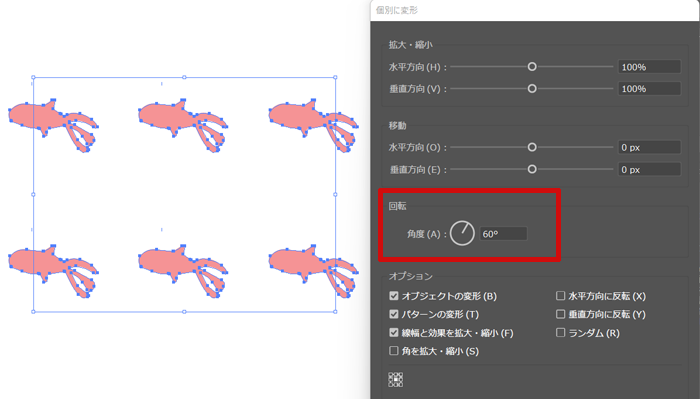Enable 角を拡大・縮小 (S) checkbox

[x=393, y=351]
